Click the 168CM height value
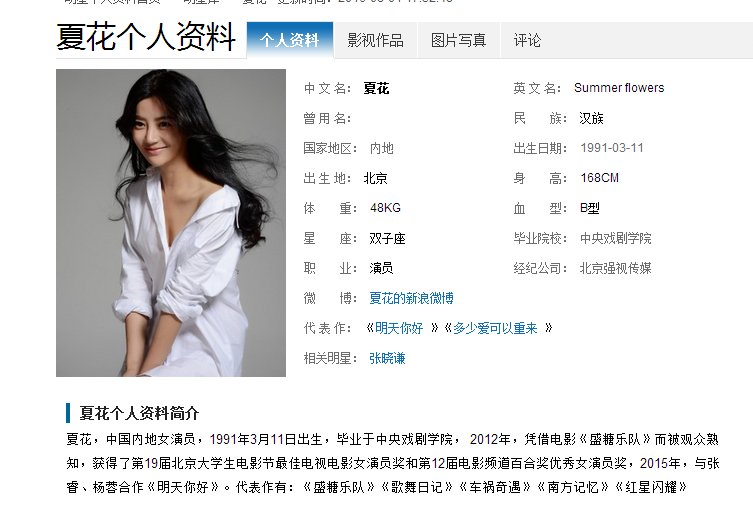 (599, 178)
